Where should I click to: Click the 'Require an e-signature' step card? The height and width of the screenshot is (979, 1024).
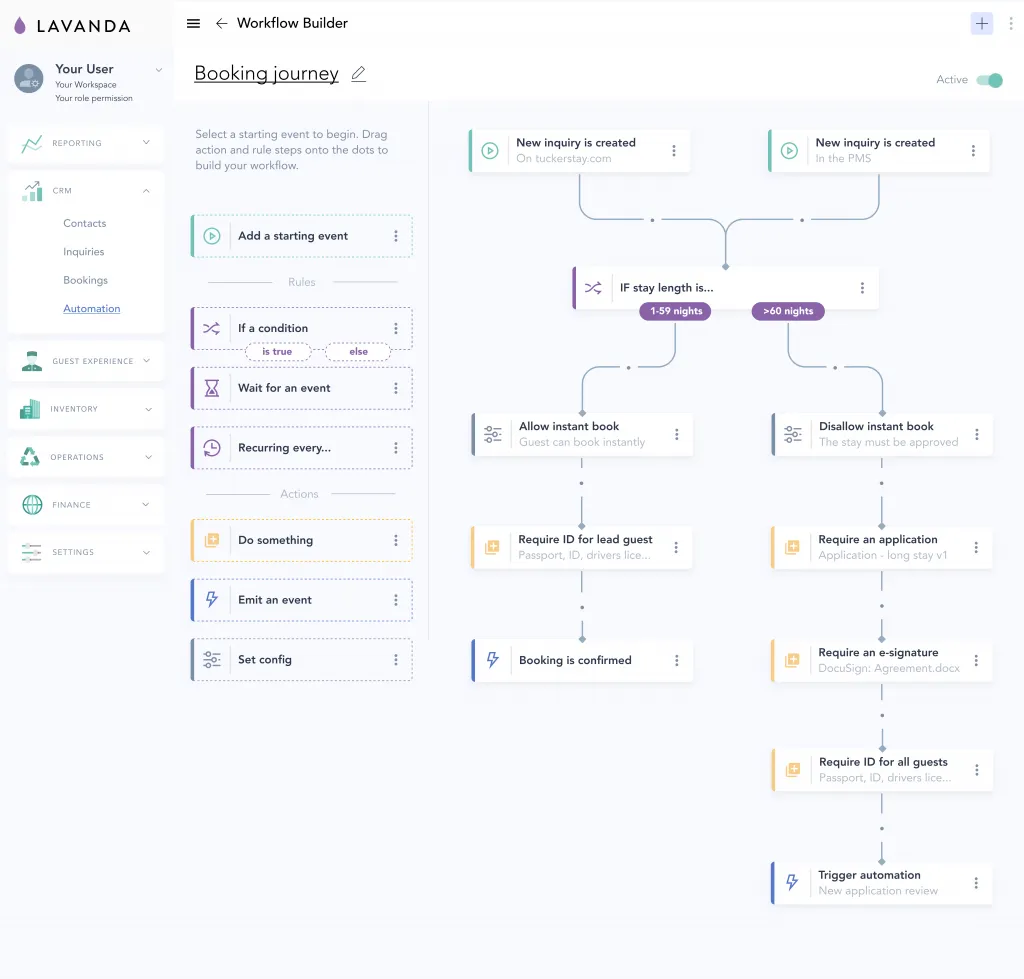878,660
